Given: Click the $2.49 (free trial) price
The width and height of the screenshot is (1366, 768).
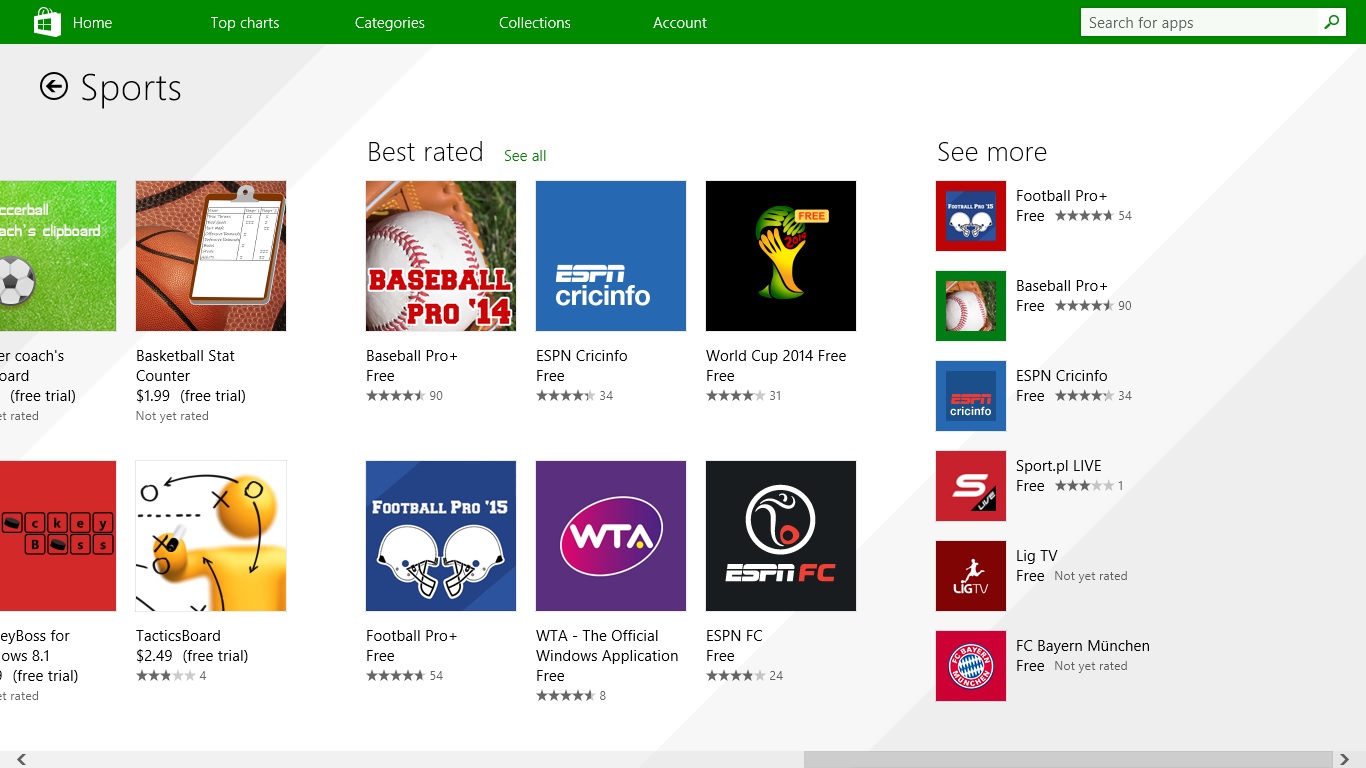Looking at the screenshot, I should tap(192, 656).
